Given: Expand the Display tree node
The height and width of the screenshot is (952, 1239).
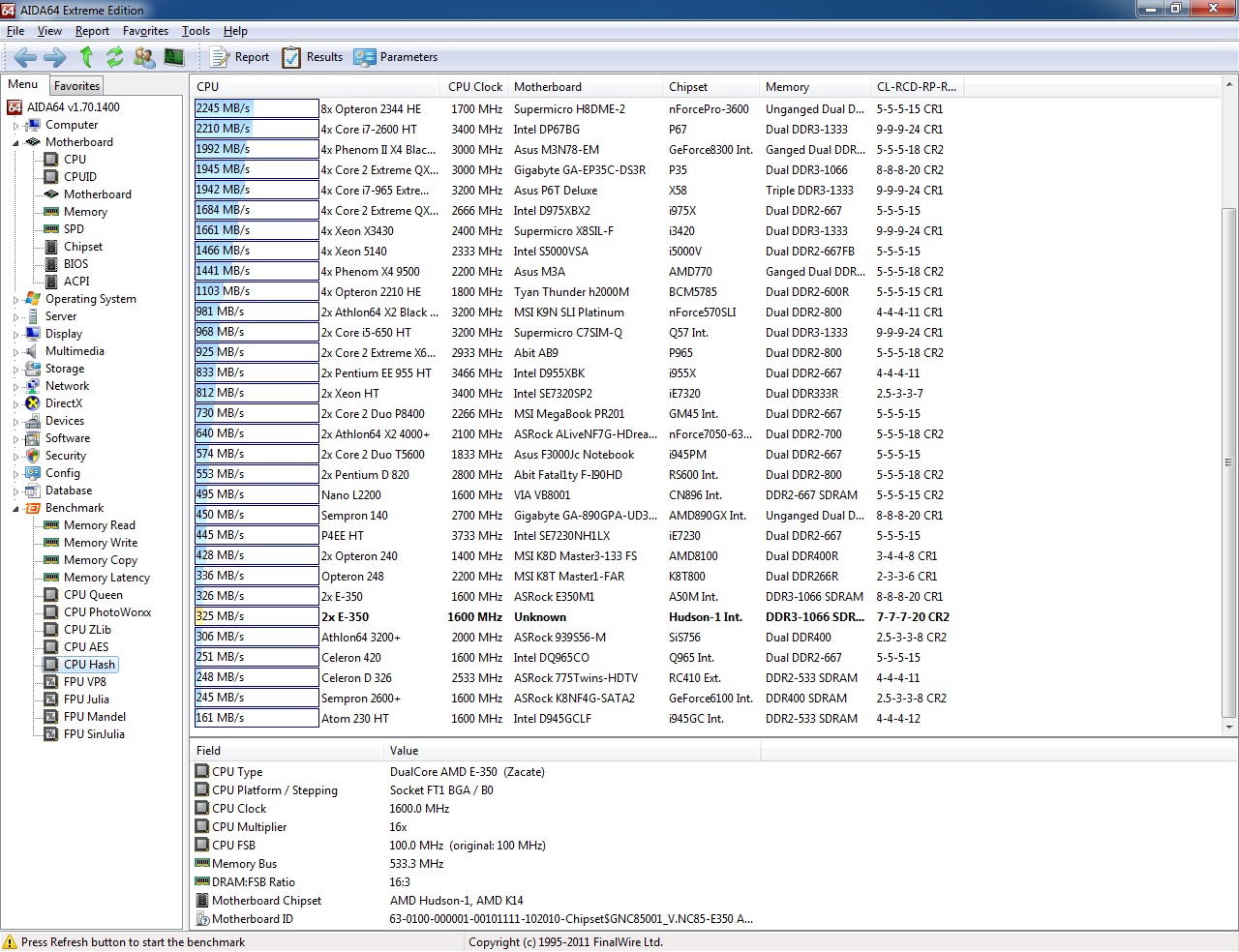Looking at the screenshot, I should [15, 335].
